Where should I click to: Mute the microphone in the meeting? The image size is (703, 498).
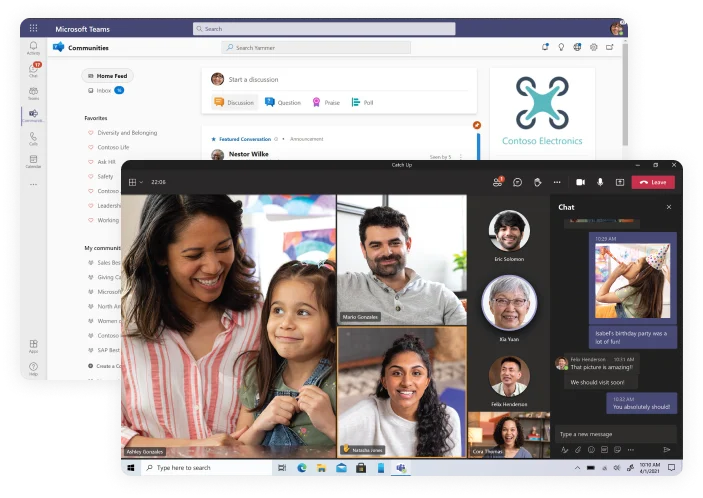tap(600, 182)
